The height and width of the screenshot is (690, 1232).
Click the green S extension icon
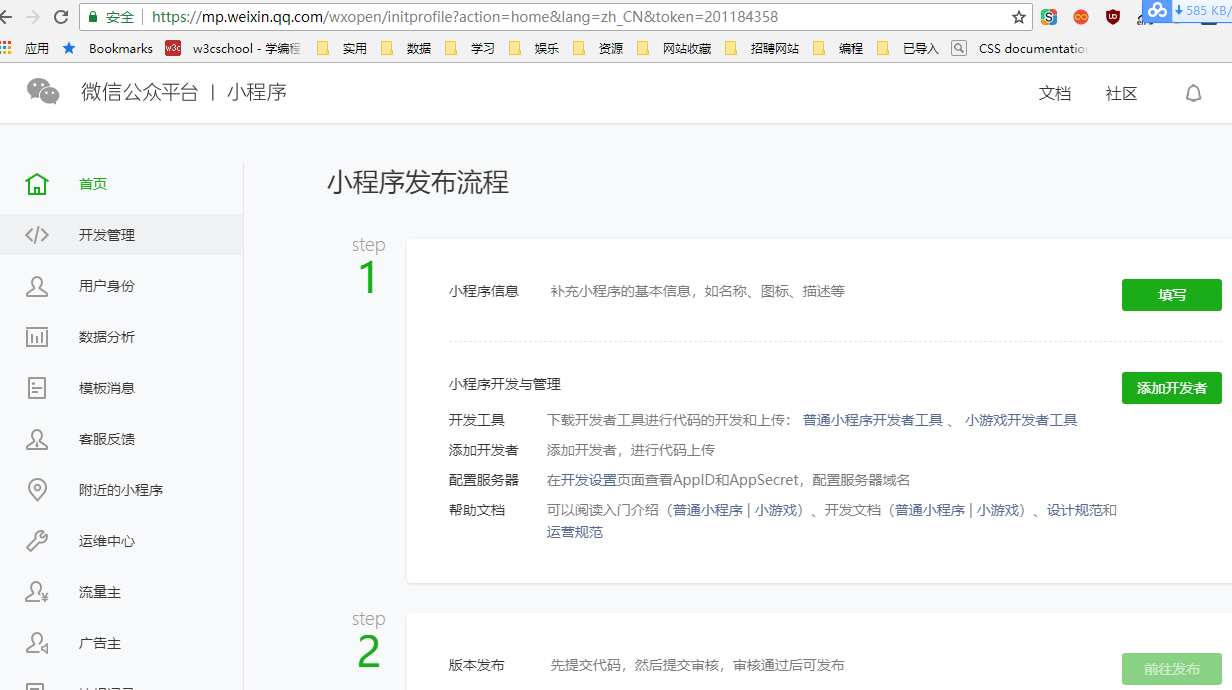(1049, 17)
